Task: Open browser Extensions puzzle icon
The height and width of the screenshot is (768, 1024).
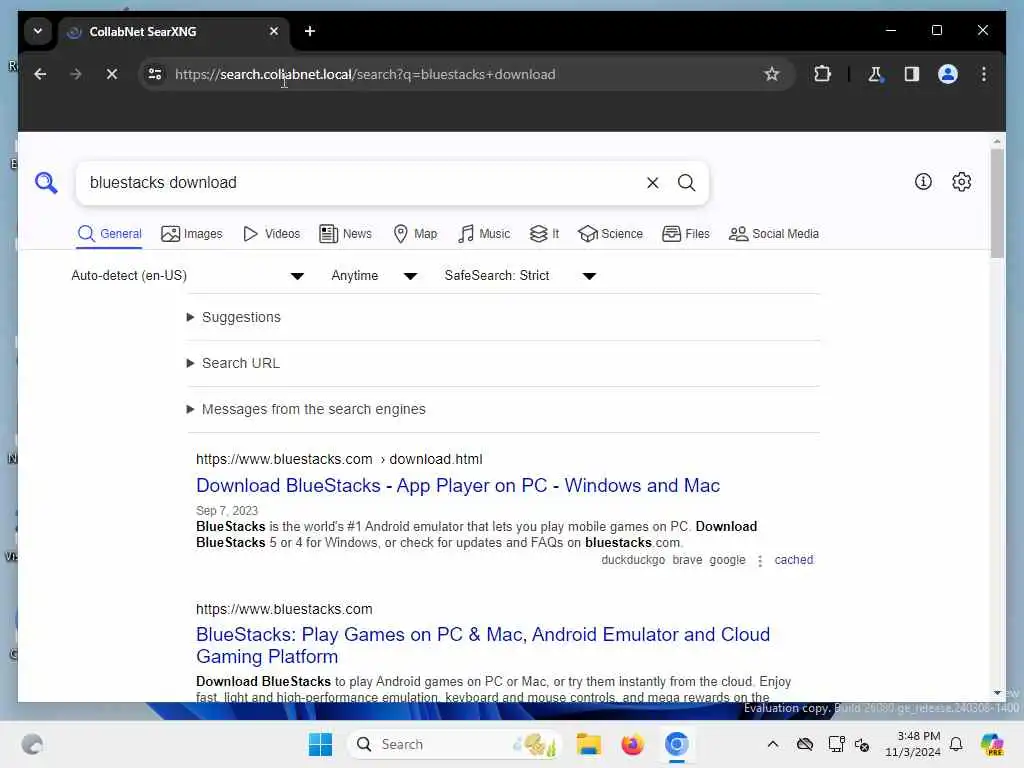Action: (822, 74)
